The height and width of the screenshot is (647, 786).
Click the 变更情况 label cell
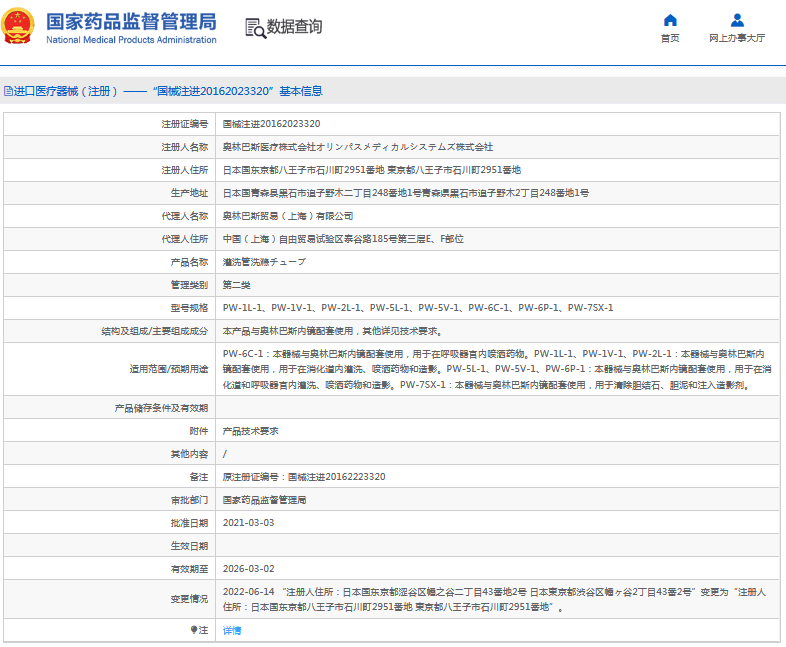pyautogui.click(x=109, y=599)
